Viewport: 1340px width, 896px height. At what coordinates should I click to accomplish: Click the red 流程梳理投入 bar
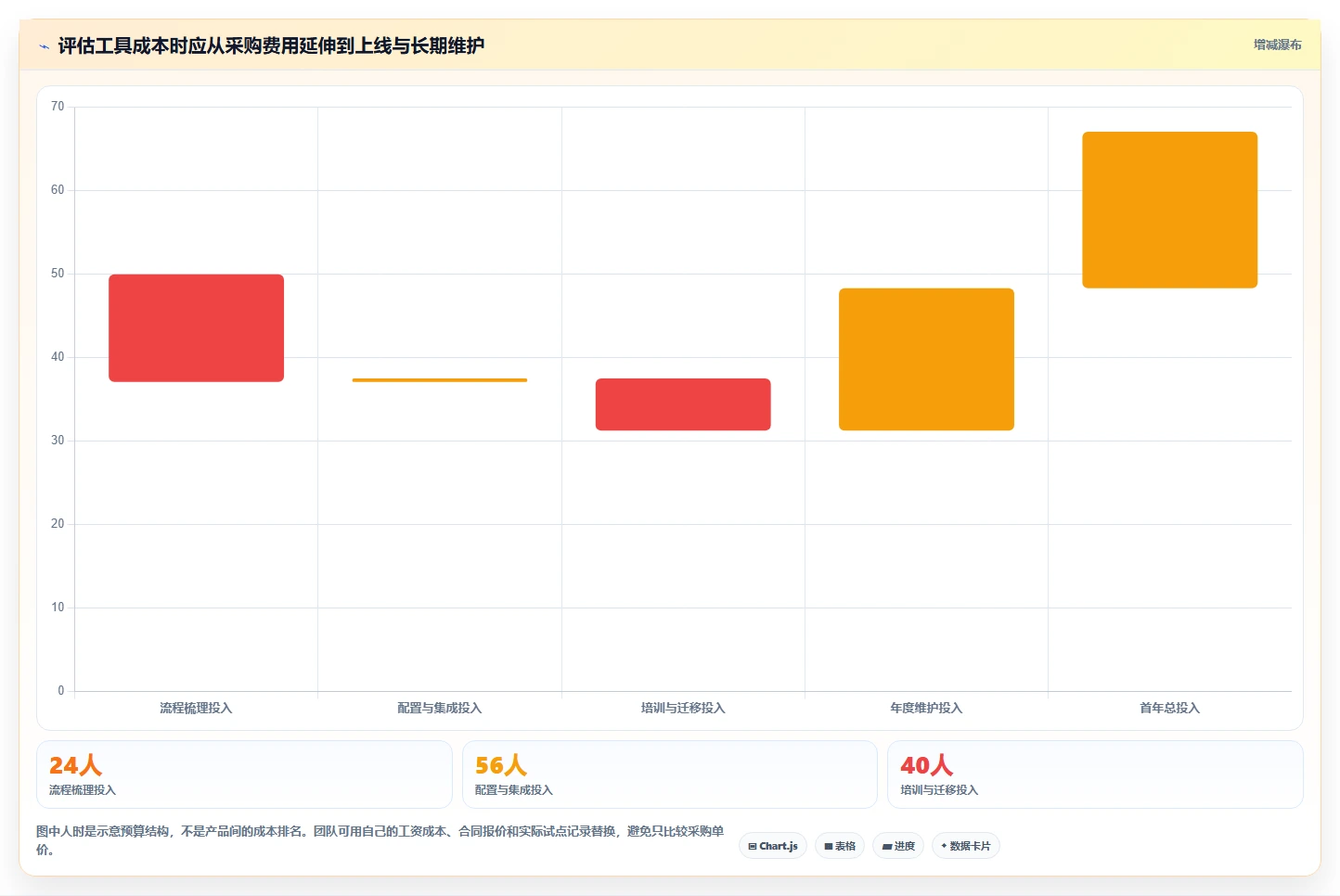pos(196,328)
